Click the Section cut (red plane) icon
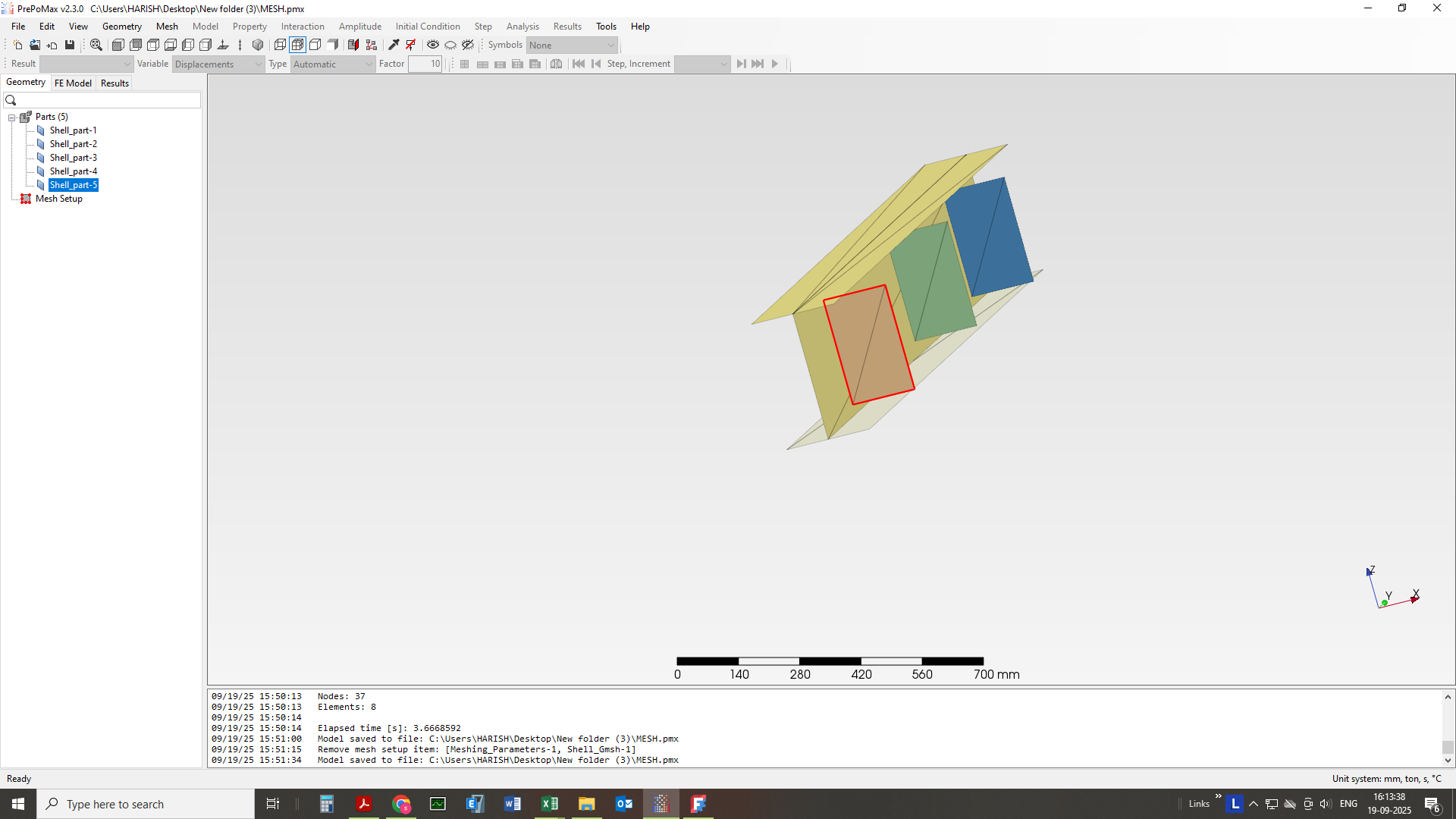This screenshot has height=819, width=1456. point(353,45)
